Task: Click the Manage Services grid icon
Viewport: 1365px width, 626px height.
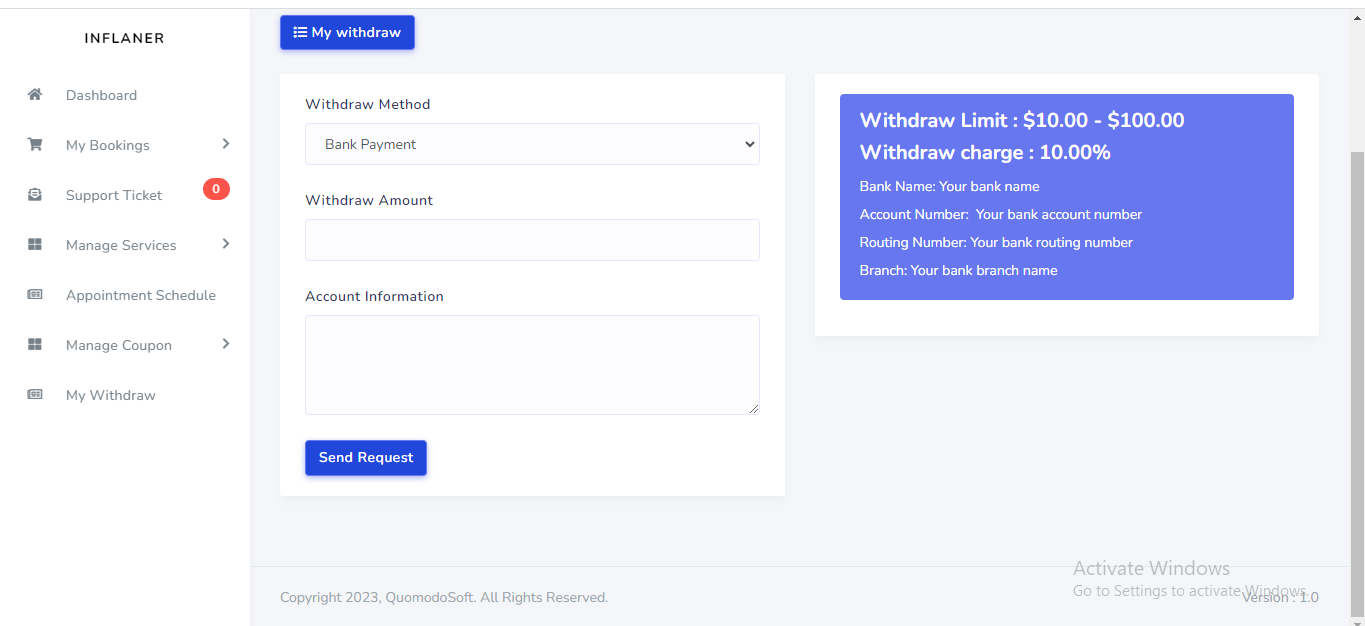Action: tap(35, 245)
